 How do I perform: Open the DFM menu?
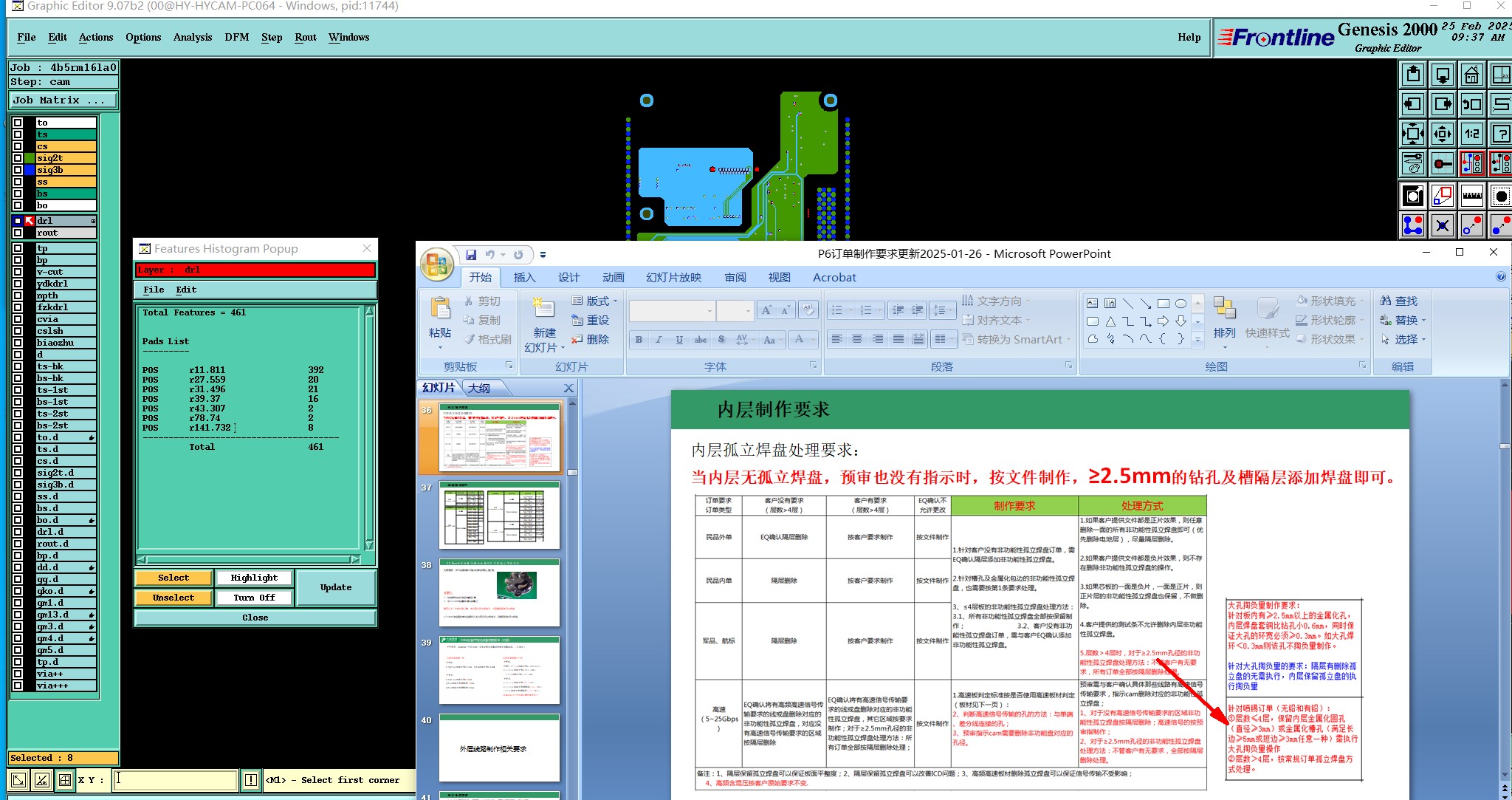236,37
